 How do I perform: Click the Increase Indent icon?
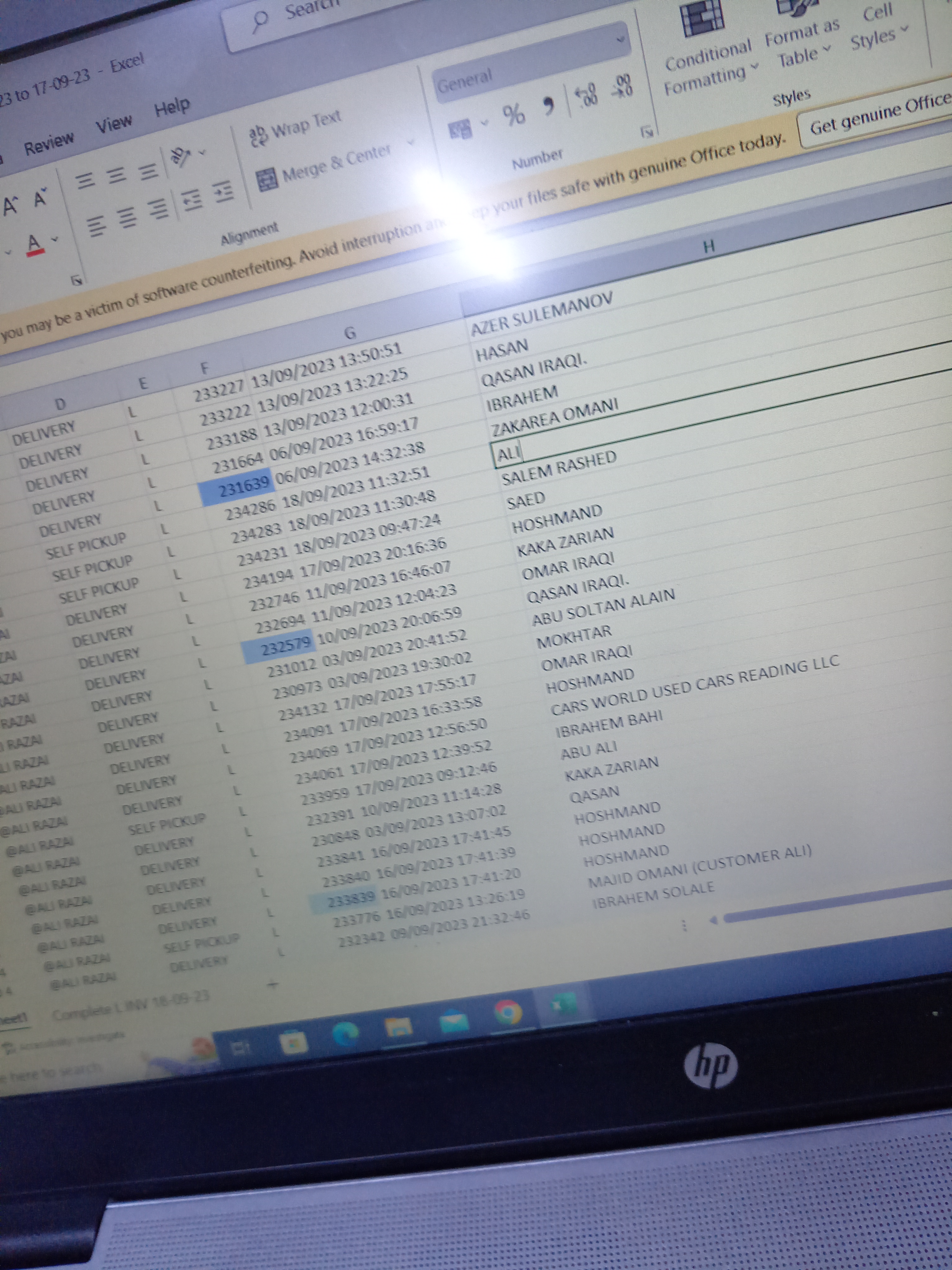tap(224, 192)
